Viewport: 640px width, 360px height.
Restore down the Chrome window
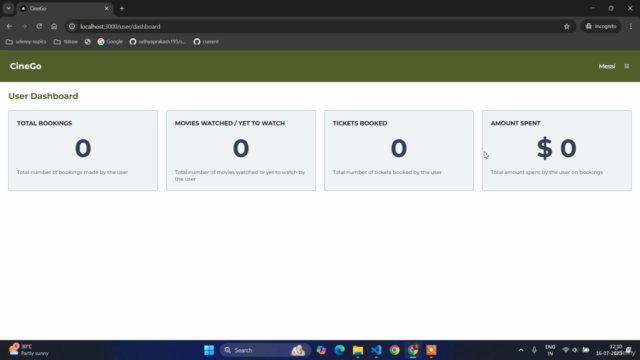[x=611, y=8]
